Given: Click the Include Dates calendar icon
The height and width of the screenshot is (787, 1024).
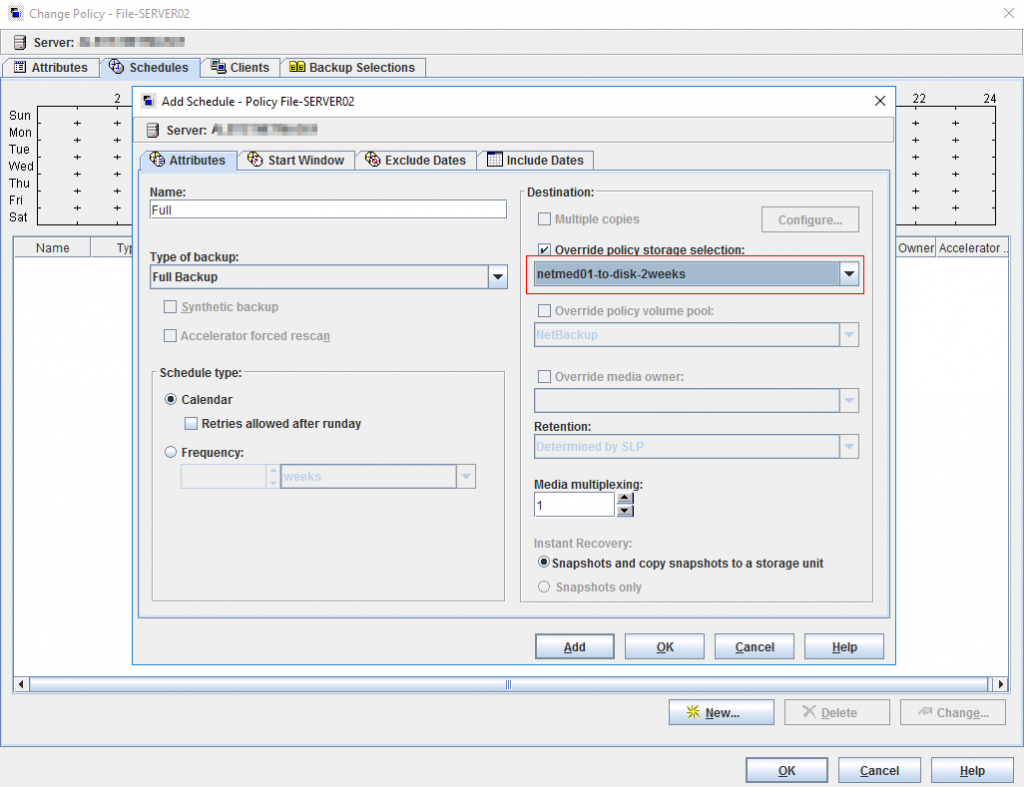Looking at the screenshot, I should click(494, 160).
